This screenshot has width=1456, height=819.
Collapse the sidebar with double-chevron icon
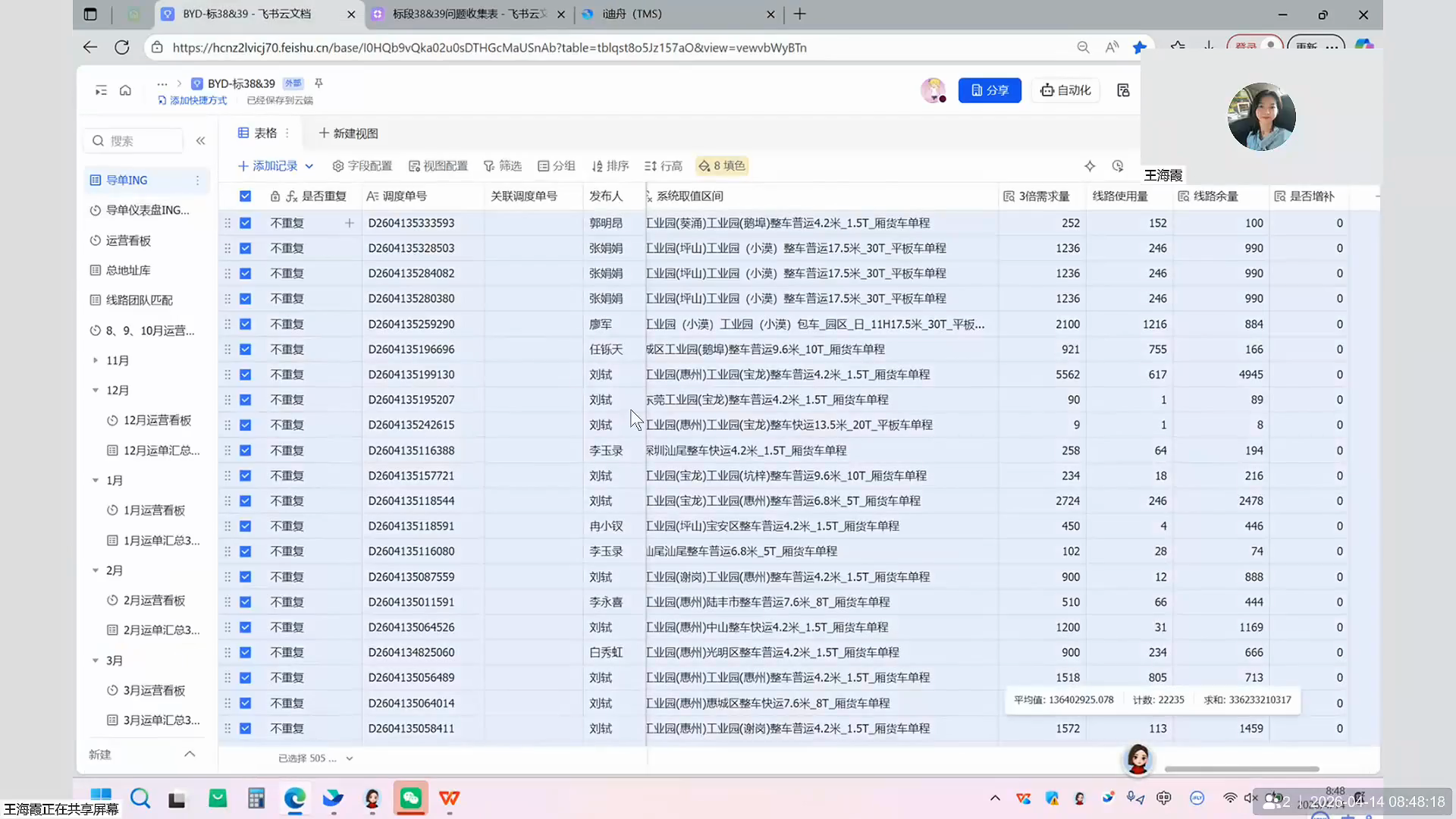[x=200, y=141]
